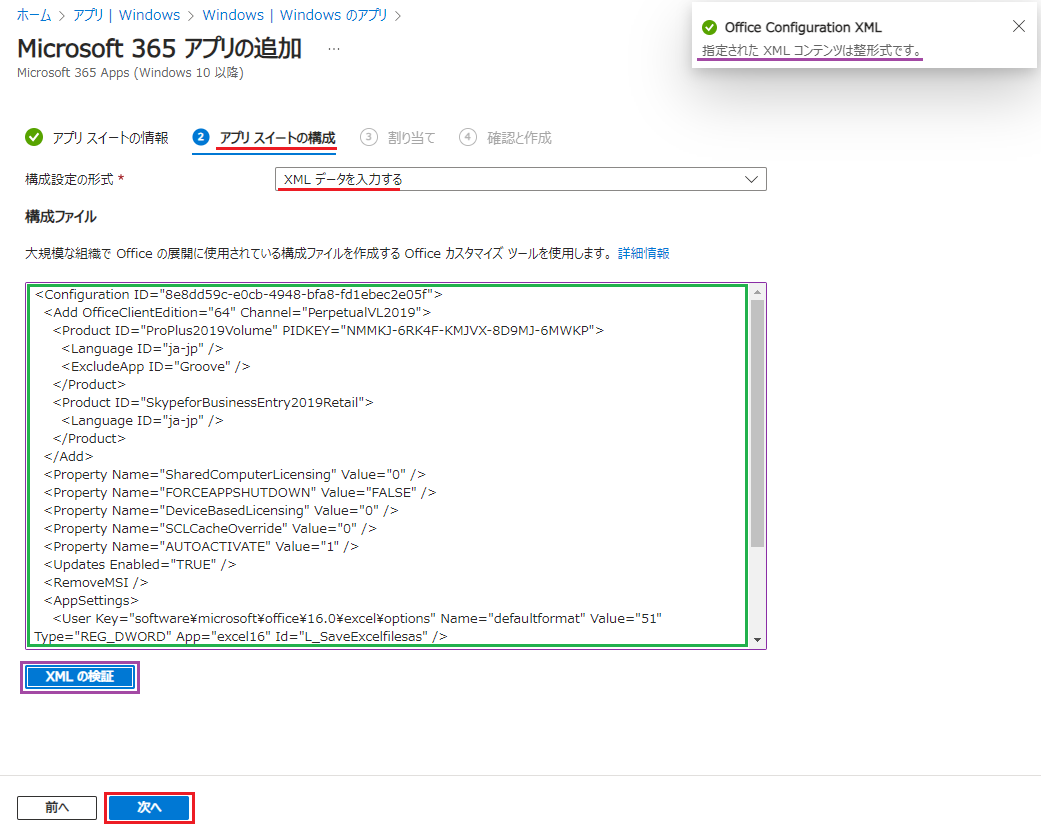Image resolution: width=1041 pixels, height=829 pixels.
Task: Navigate to ホーム via the breadcrumb
Action: click(35, 15)
